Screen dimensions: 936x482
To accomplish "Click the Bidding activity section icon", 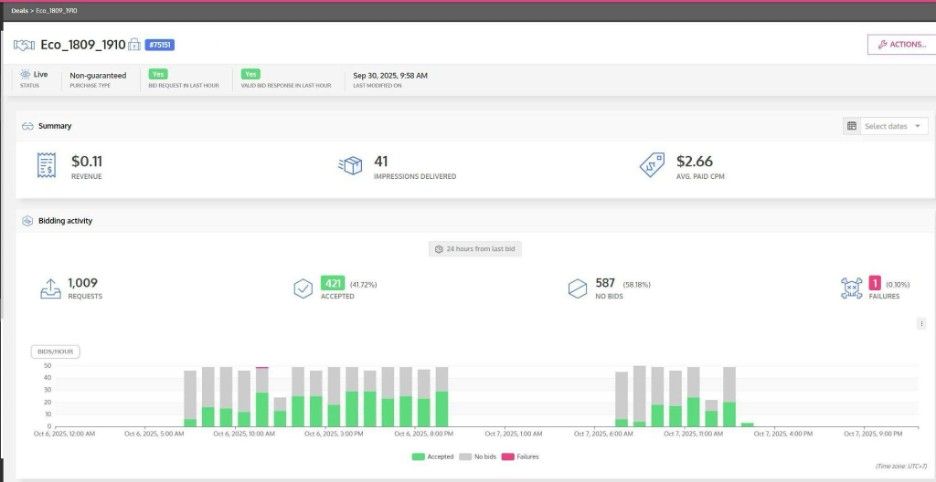I will click(x=27, y=220).
